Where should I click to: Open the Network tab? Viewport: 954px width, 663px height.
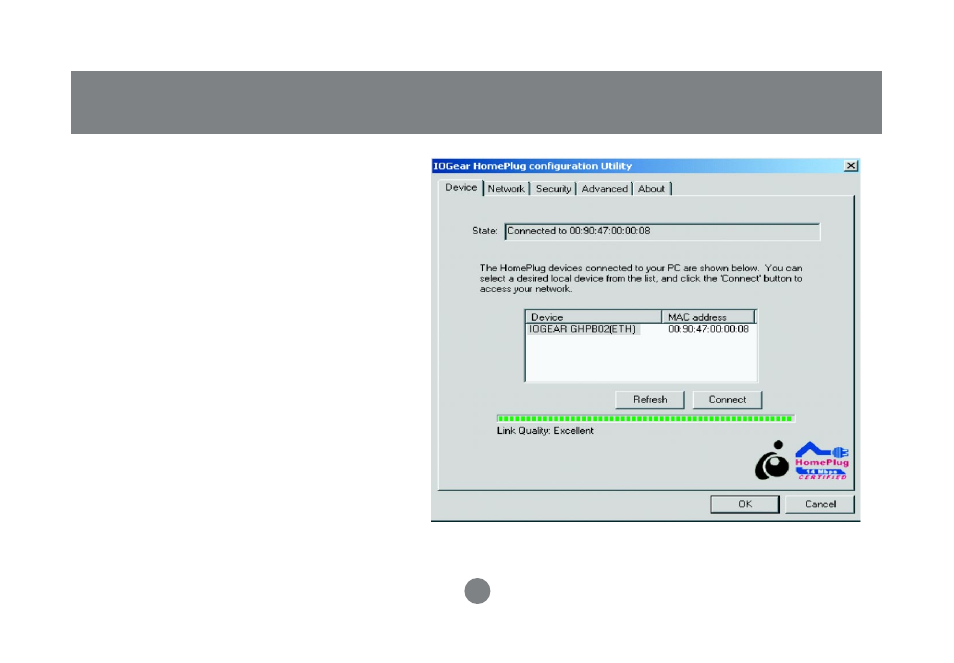coord(506,189)
